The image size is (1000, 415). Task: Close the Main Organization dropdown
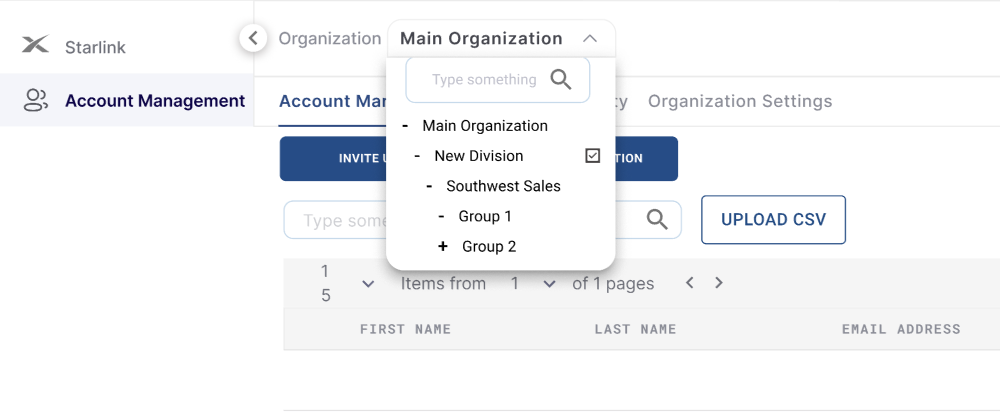[590, 38]
